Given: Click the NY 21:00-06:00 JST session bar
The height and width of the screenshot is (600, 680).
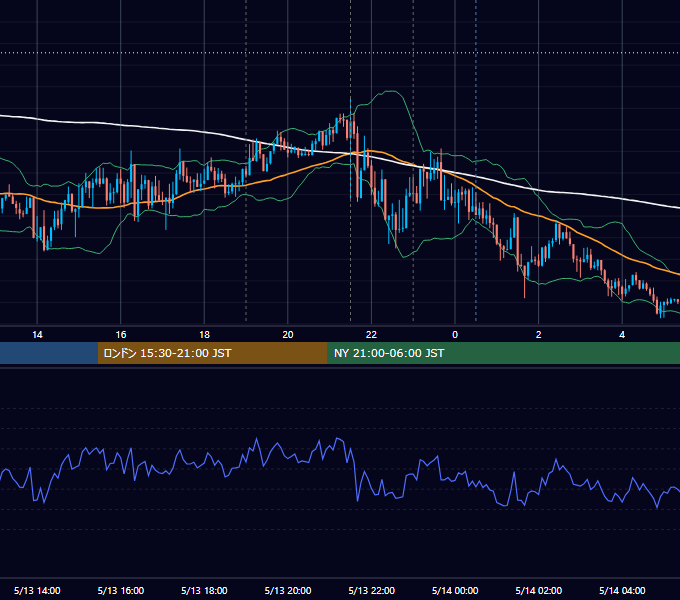Looking at the screenshot, I should pos(503,353).
